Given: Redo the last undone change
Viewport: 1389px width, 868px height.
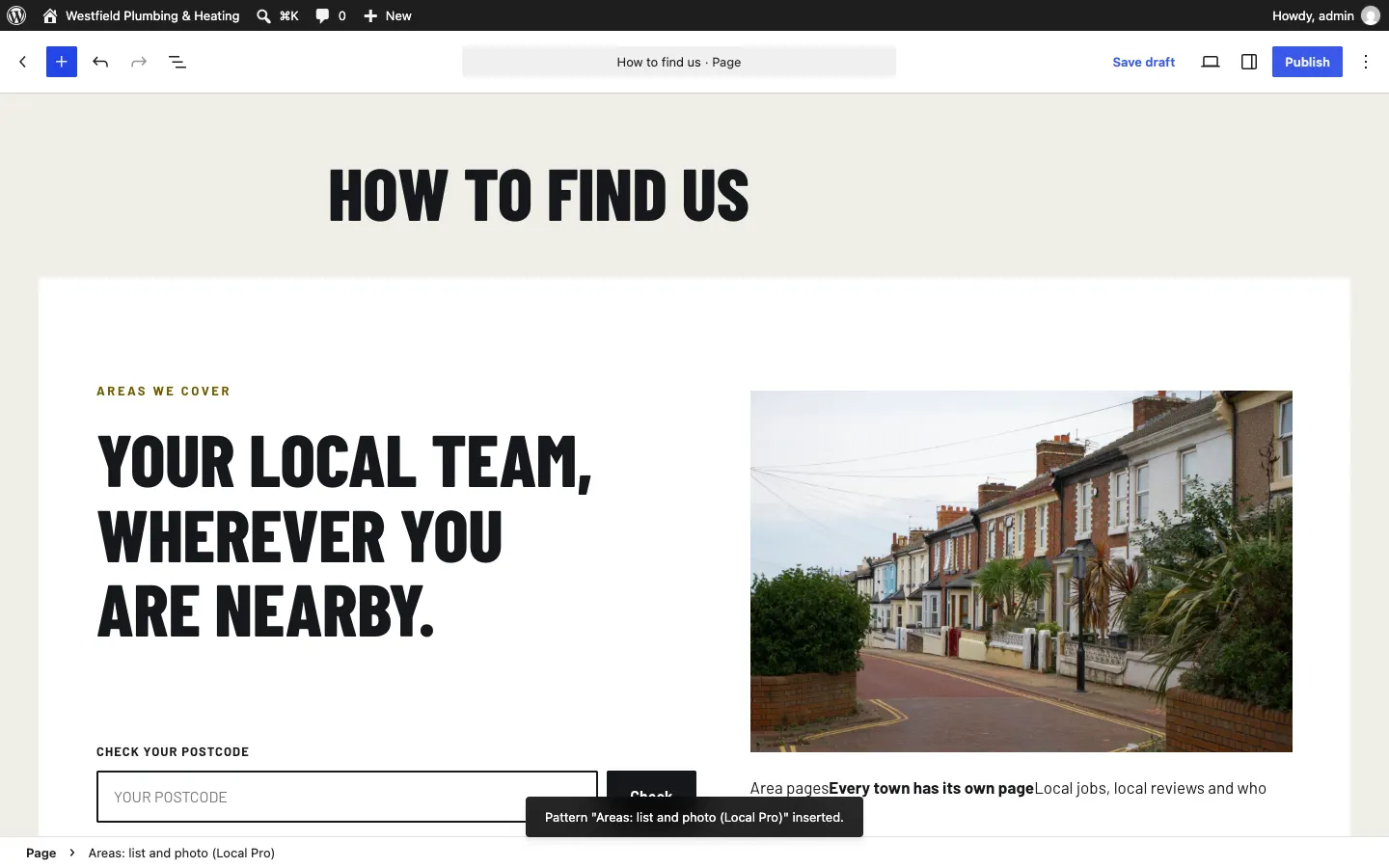Looking at the screenshot, I should coord(139,62).
